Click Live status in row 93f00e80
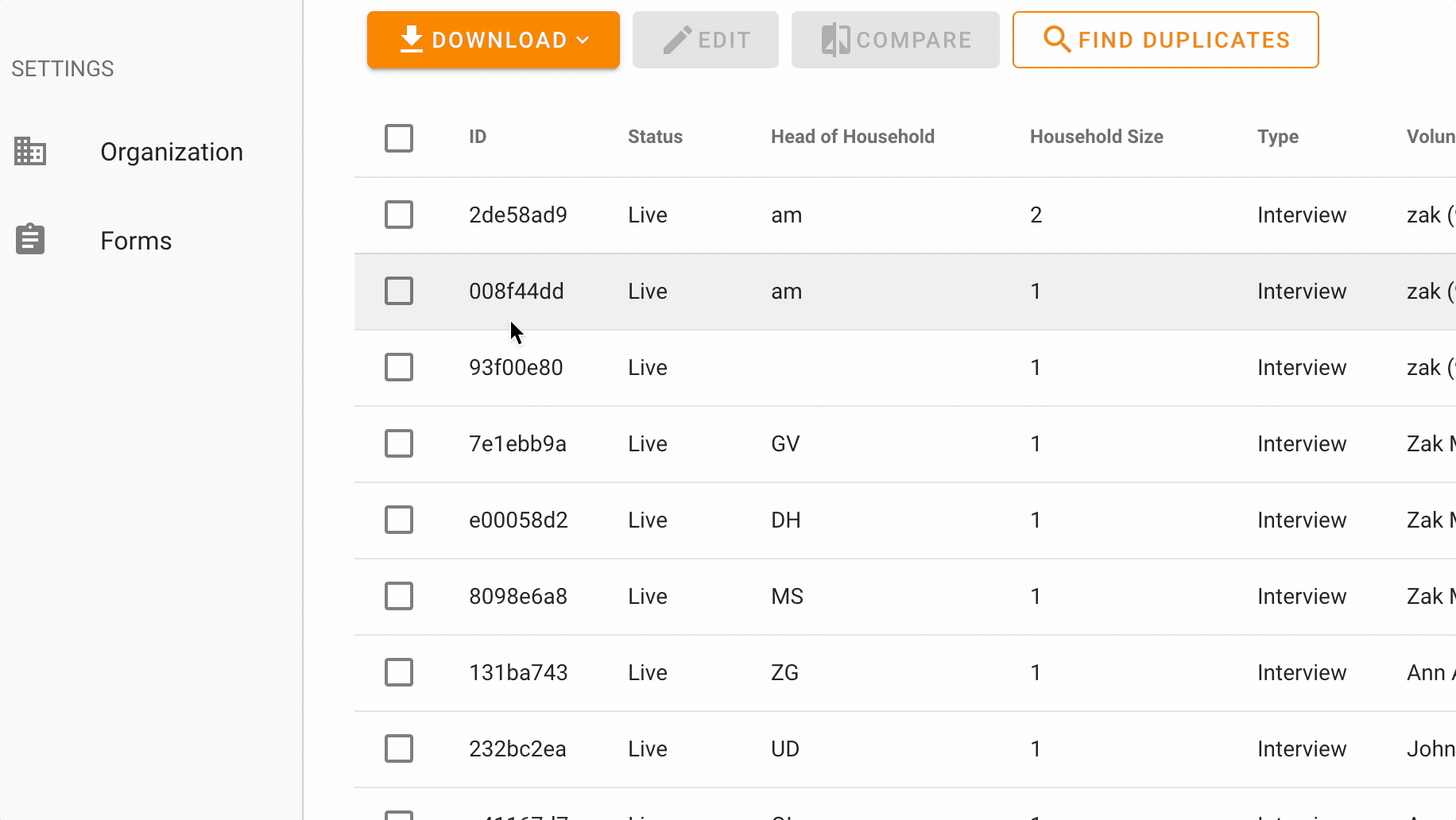This screenshot has width=1456, height=820. click(648, 367)
